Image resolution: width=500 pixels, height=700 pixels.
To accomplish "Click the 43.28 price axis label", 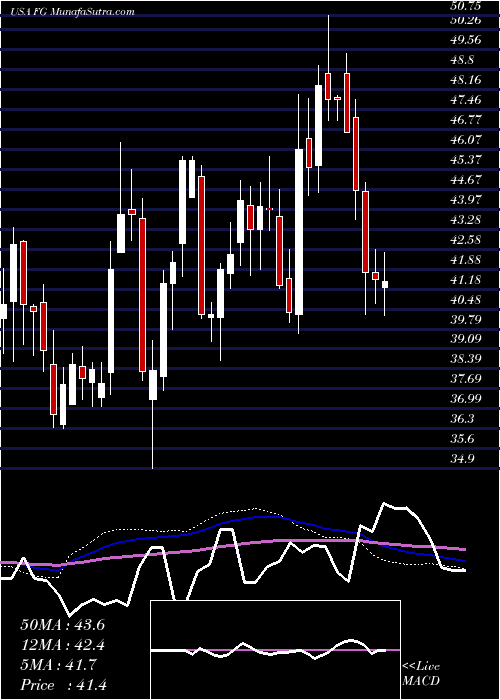I will point(465,220).
